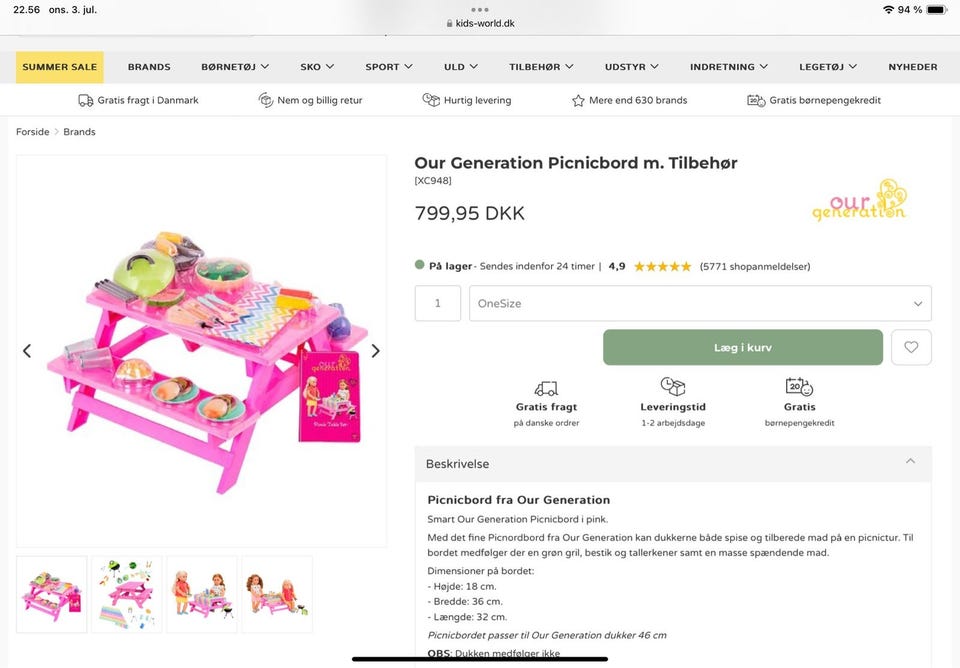Expand the Legetøj menu
This screenshot has height=668, width=960.
828,67
